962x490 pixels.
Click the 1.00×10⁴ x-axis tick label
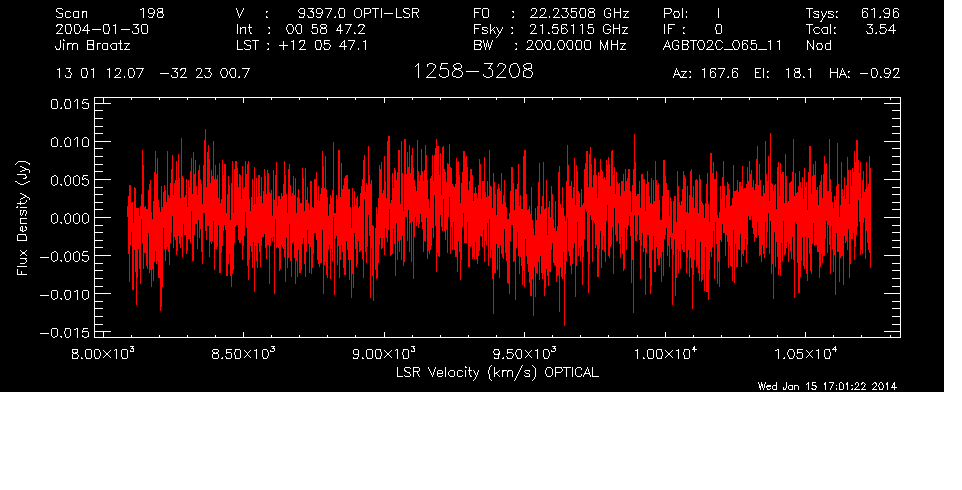665,354
